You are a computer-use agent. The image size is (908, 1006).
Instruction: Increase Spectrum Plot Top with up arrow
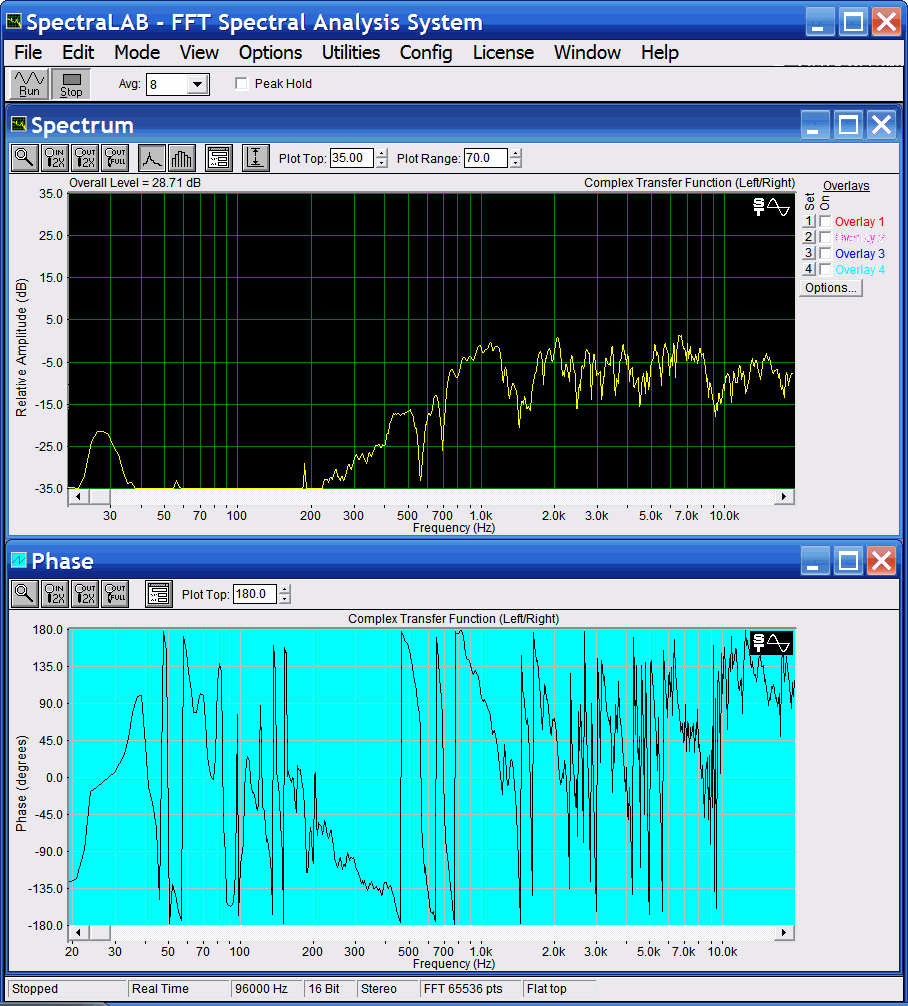pos(381,153)
